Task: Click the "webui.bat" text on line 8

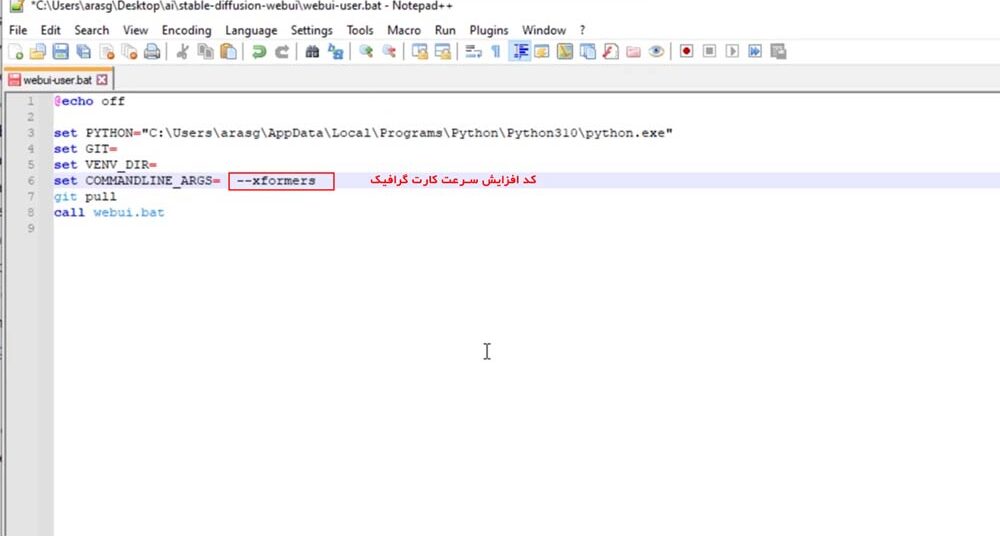Action: click(x=129, y=212)
